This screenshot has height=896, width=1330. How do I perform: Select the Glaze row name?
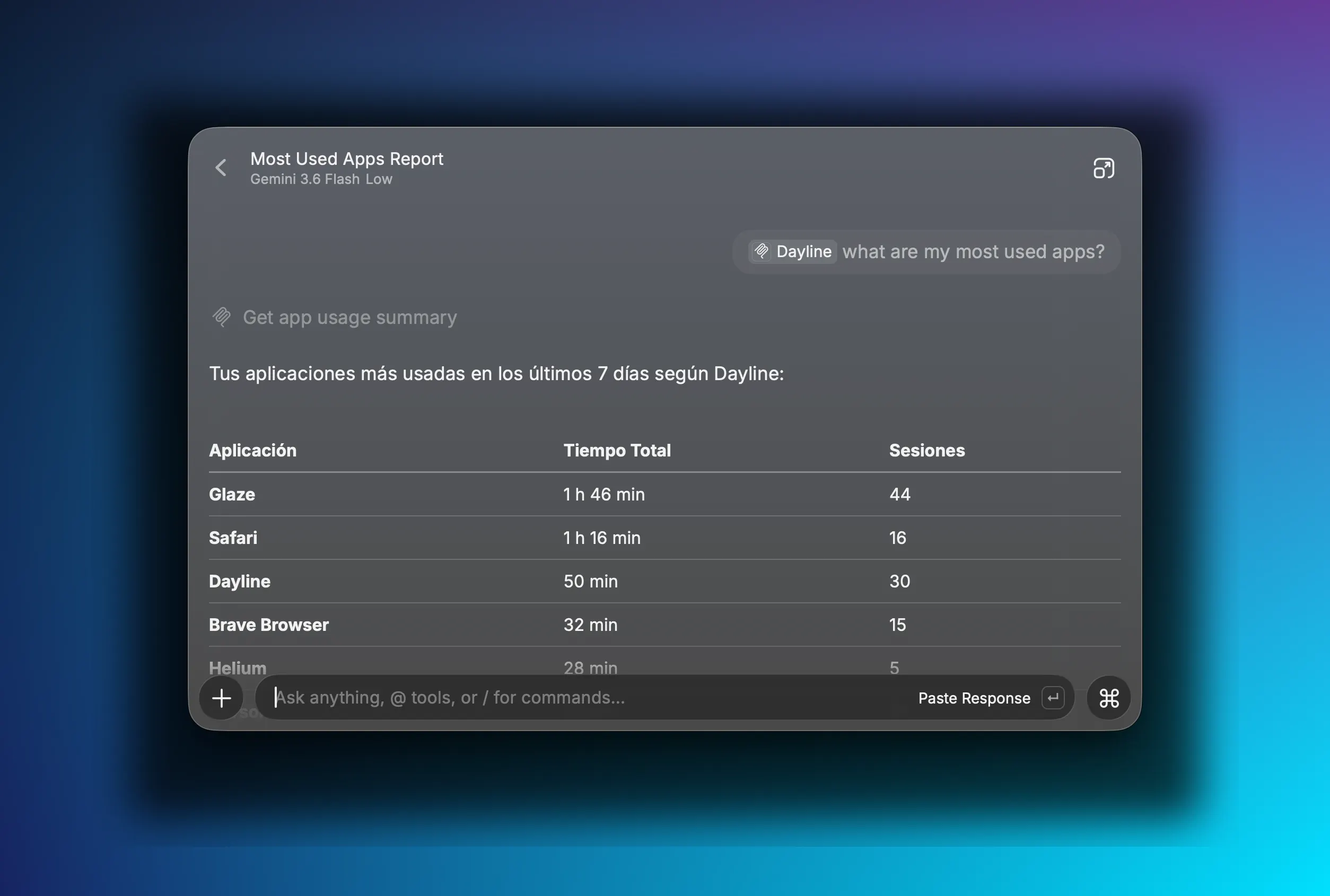232,494
